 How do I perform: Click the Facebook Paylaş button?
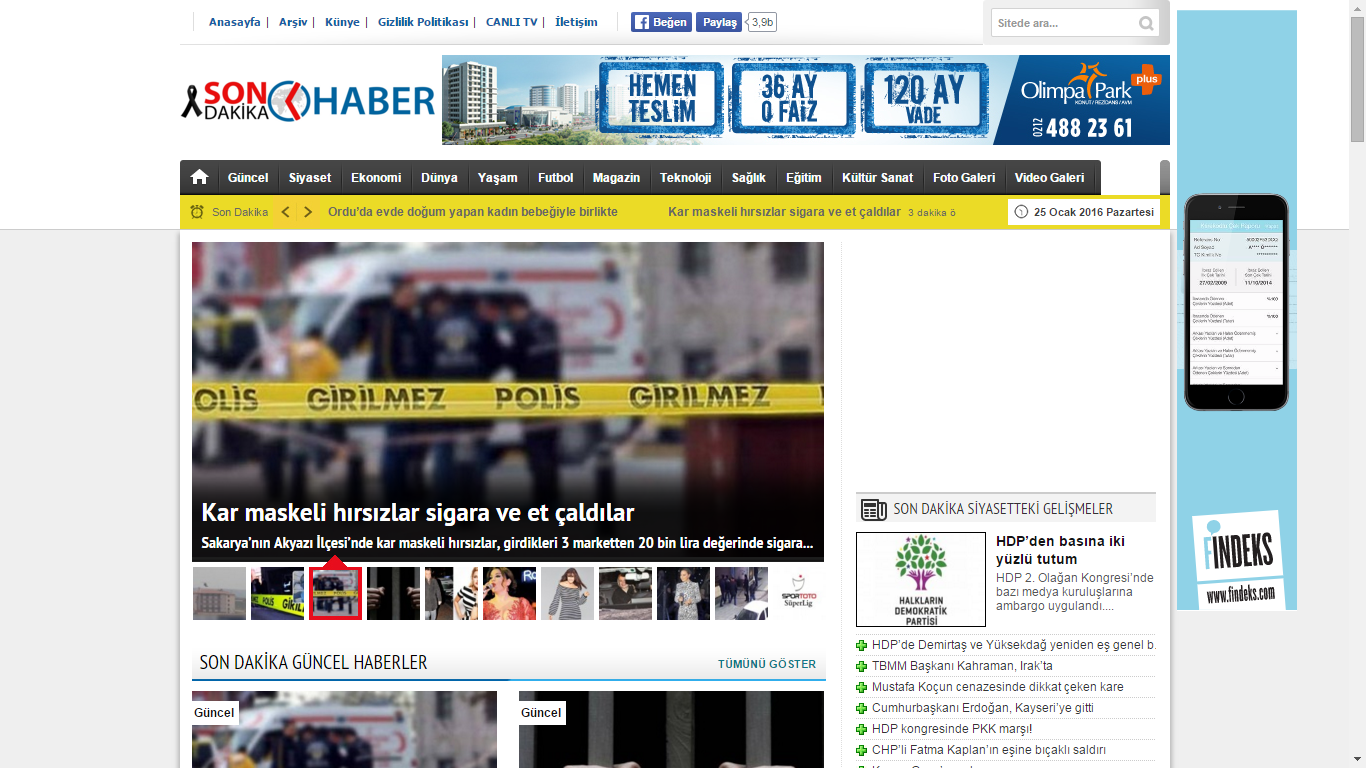(x=719, y=22)
